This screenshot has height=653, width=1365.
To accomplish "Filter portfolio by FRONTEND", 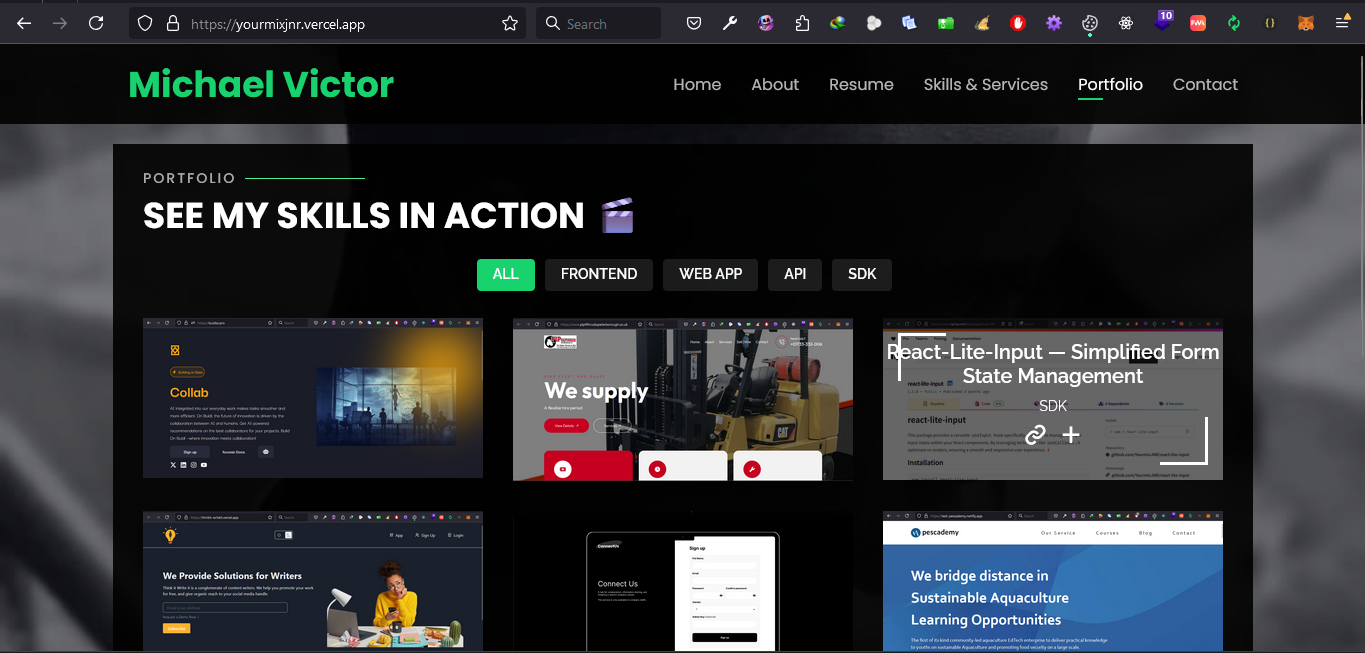I will click(x=598, y=274).
